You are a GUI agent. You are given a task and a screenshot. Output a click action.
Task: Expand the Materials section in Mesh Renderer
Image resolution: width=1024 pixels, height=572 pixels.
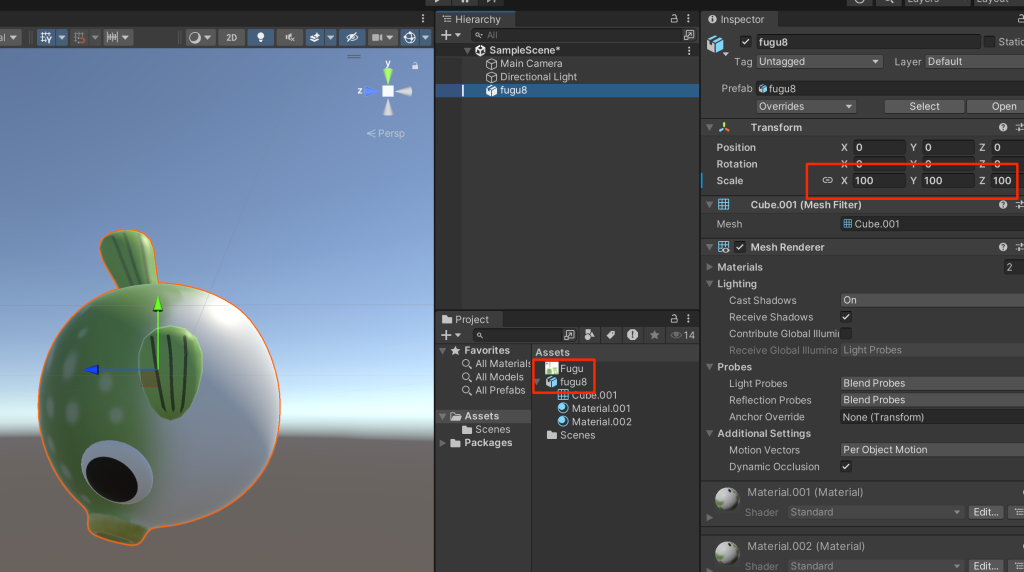point(710,267)
